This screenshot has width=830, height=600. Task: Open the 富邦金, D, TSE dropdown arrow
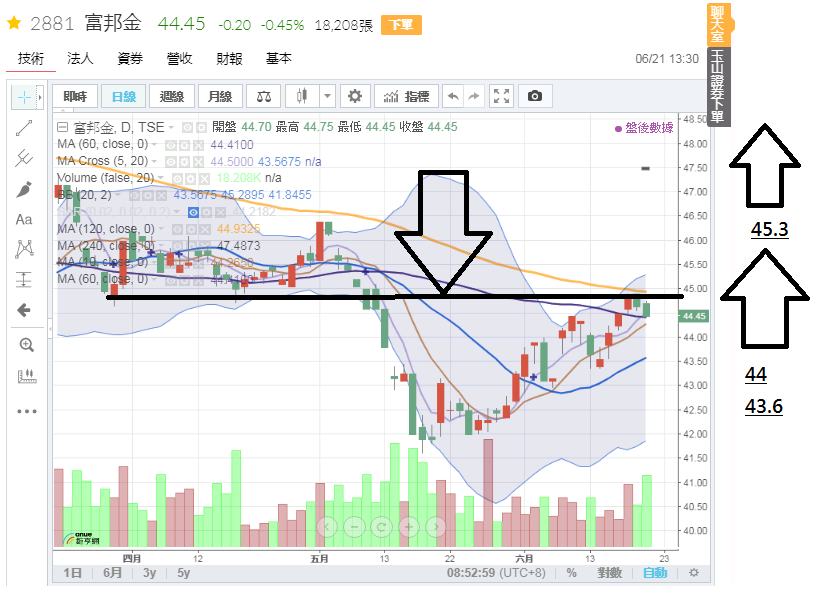(x=171, y=128)
